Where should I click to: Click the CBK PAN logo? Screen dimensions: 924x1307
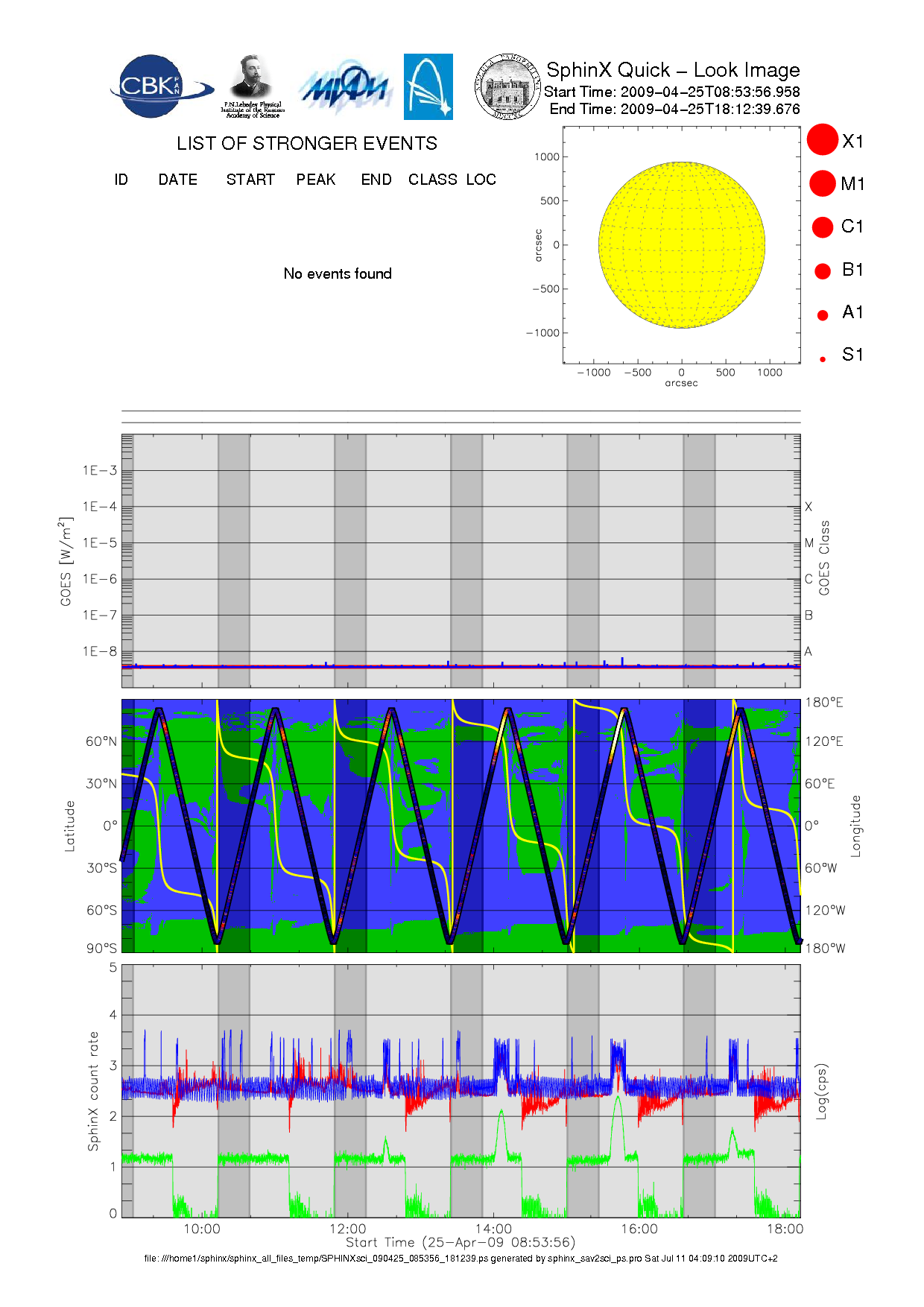[x=159, y=86]
